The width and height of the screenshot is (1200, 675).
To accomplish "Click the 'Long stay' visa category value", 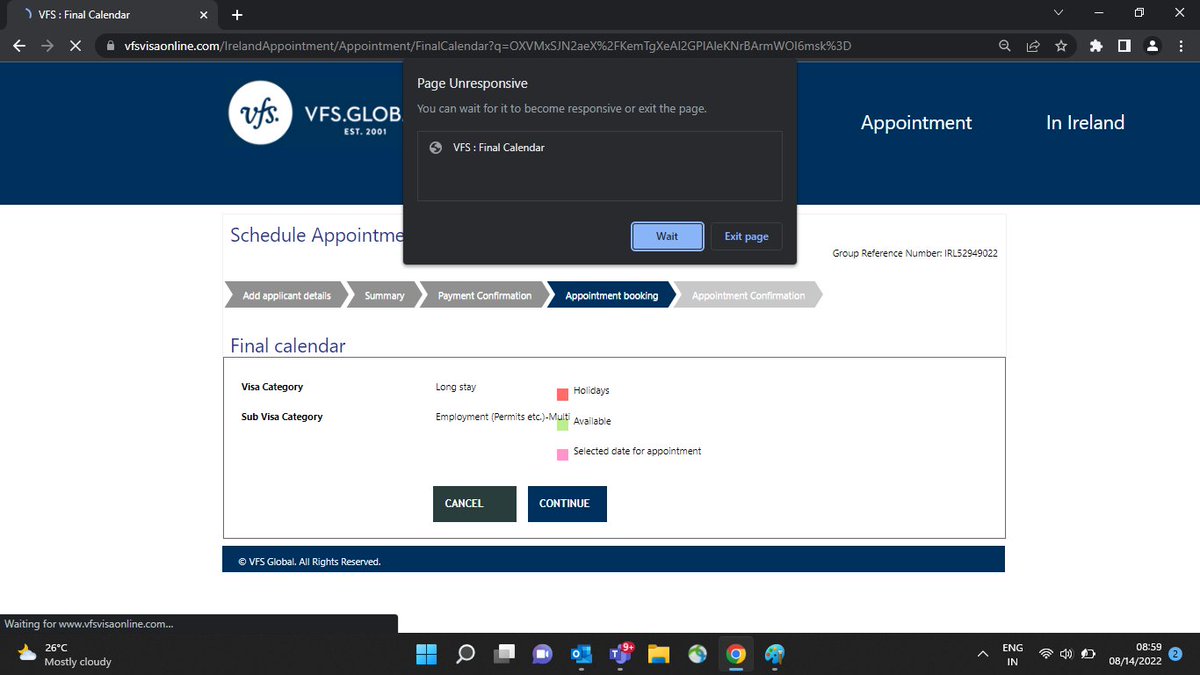I will 456,386.
